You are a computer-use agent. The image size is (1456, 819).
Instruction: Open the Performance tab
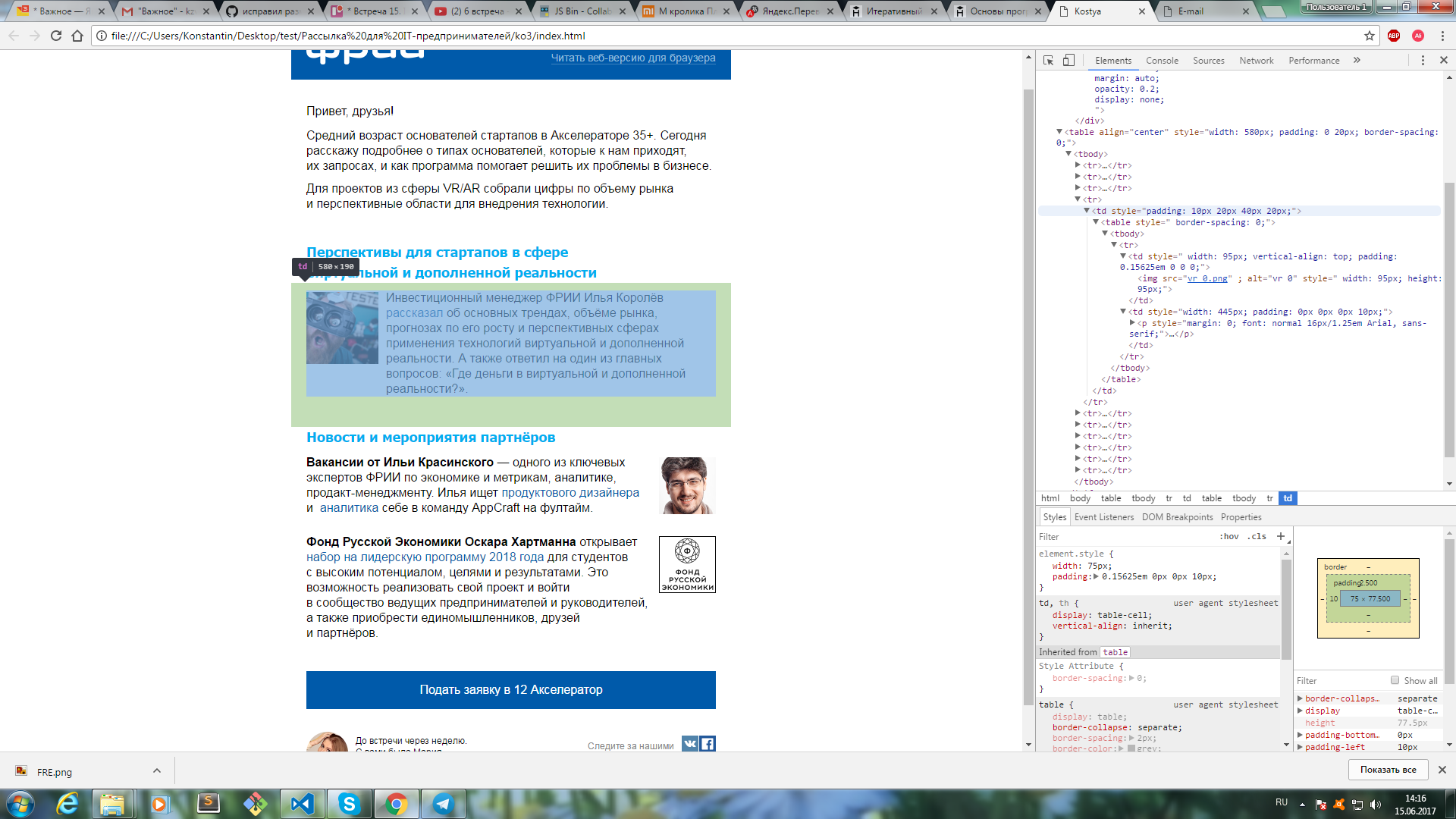[1313, 61]
